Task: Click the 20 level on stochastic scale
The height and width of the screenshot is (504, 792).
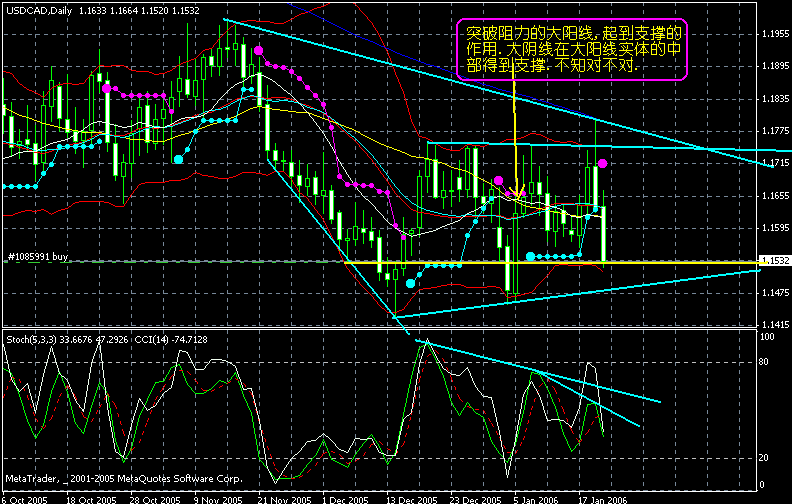Action: [765, 457]
